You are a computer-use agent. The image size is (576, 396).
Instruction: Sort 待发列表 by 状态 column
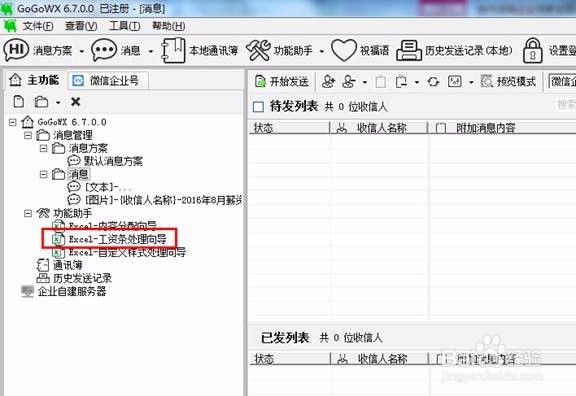tap(289, 128)
